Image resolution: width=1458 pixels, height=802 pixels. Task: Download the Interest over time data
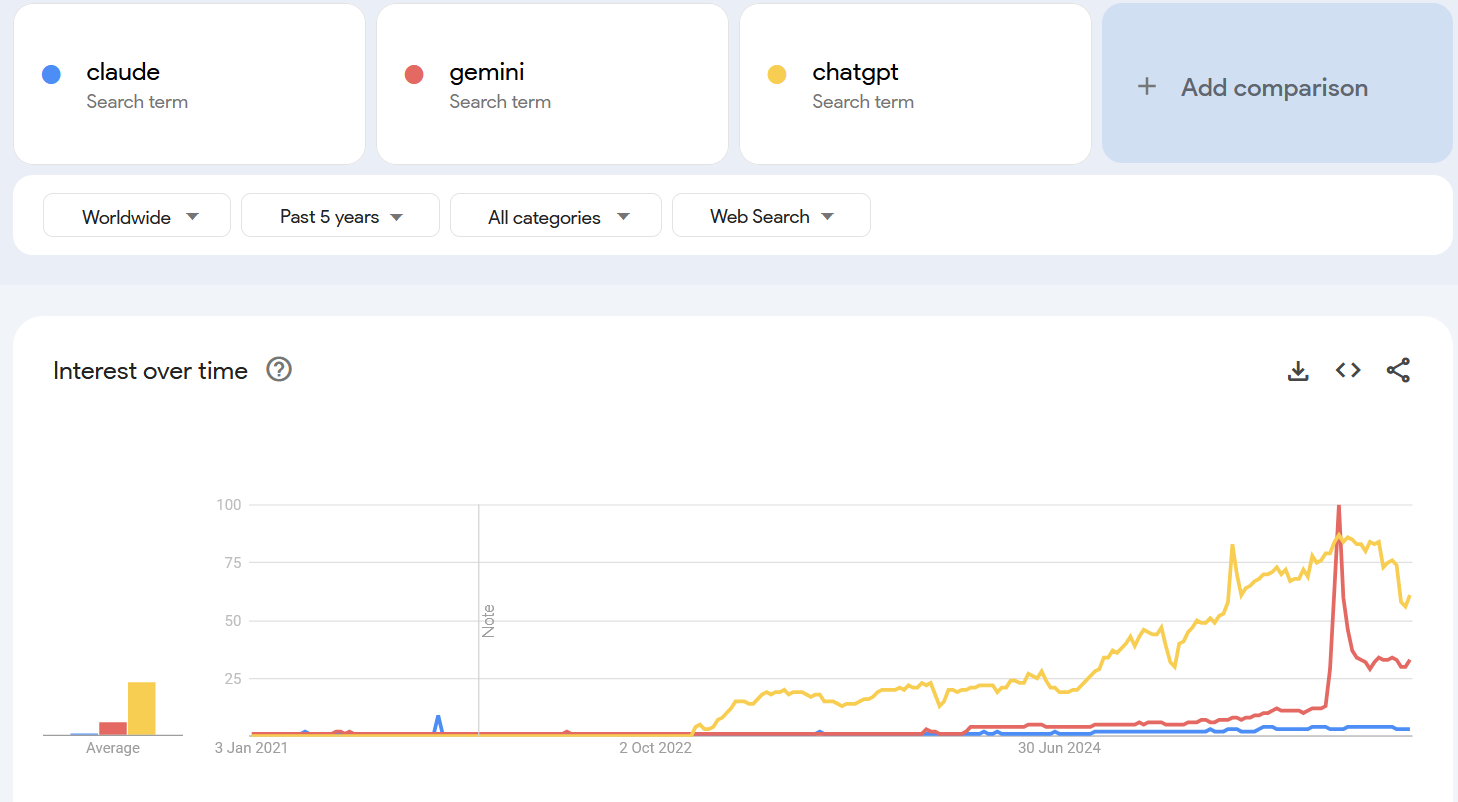(x=1298, y=371)
